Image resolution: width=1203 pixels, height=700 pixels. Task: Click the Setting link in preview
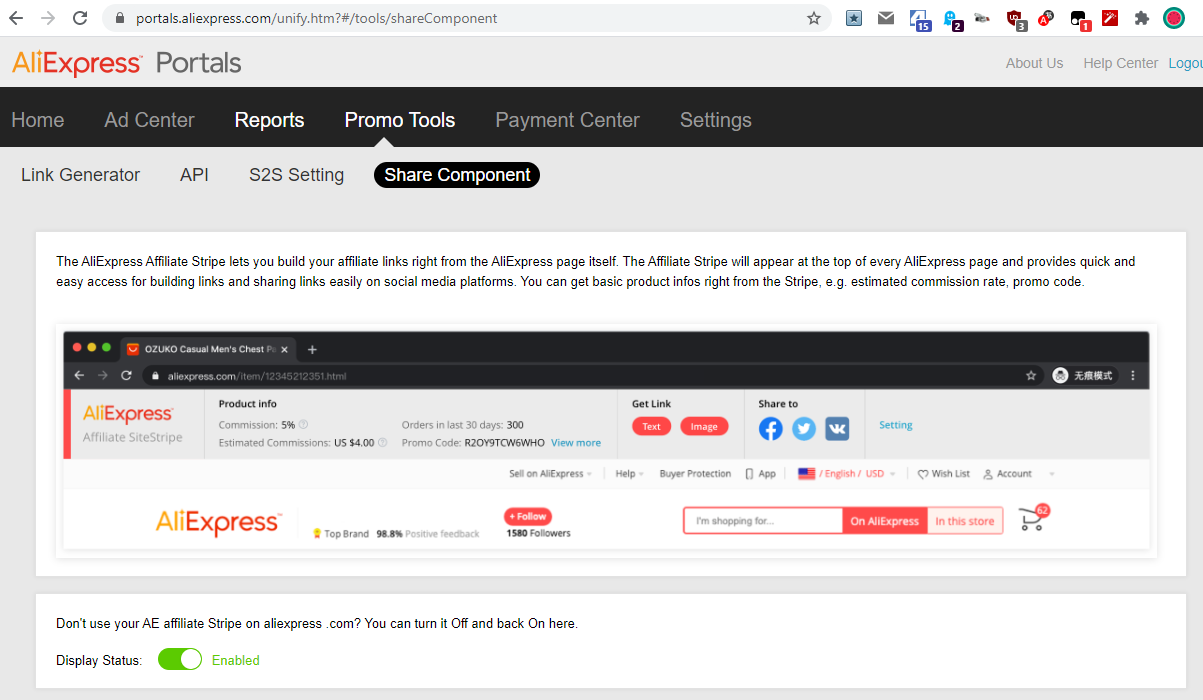pos(896,425)
